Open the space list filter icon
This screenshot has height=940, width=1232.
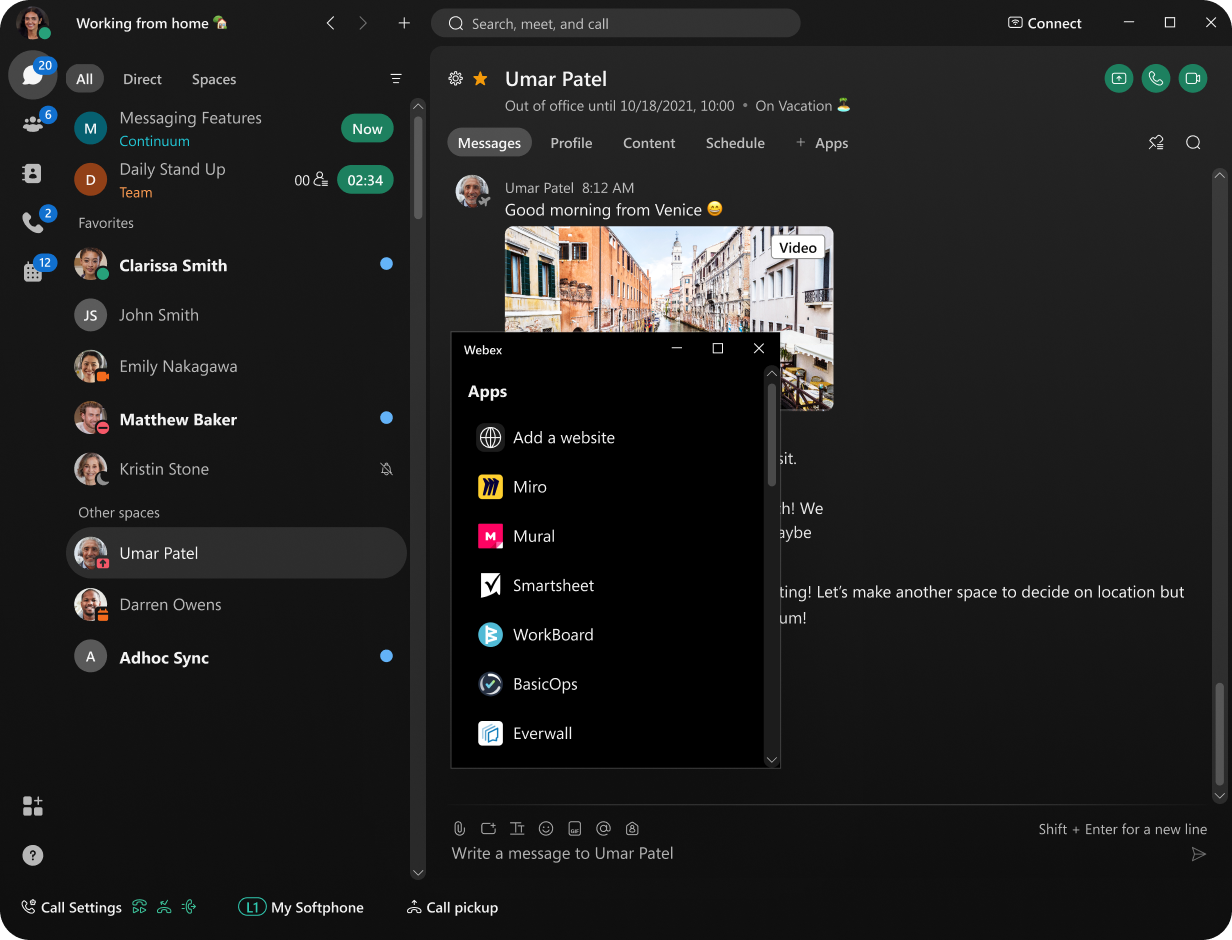396,79
